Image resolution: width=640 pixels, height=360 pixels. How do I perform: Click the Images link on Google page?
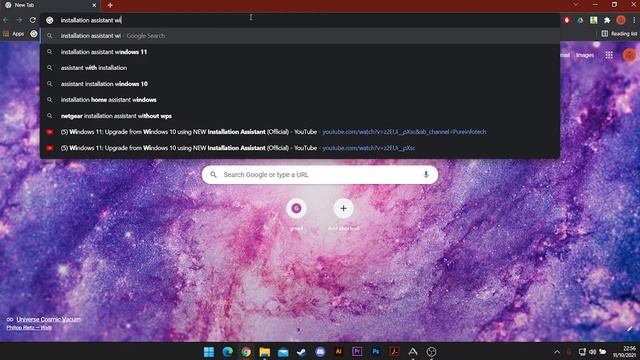pyautogui.click(x=585, y=55)
